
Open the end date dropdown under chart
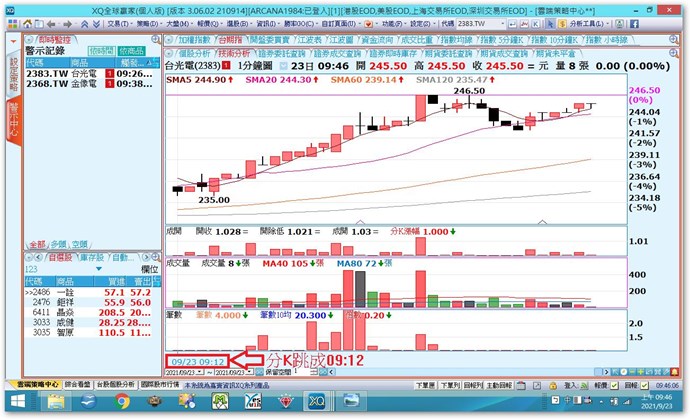point(250,372)
